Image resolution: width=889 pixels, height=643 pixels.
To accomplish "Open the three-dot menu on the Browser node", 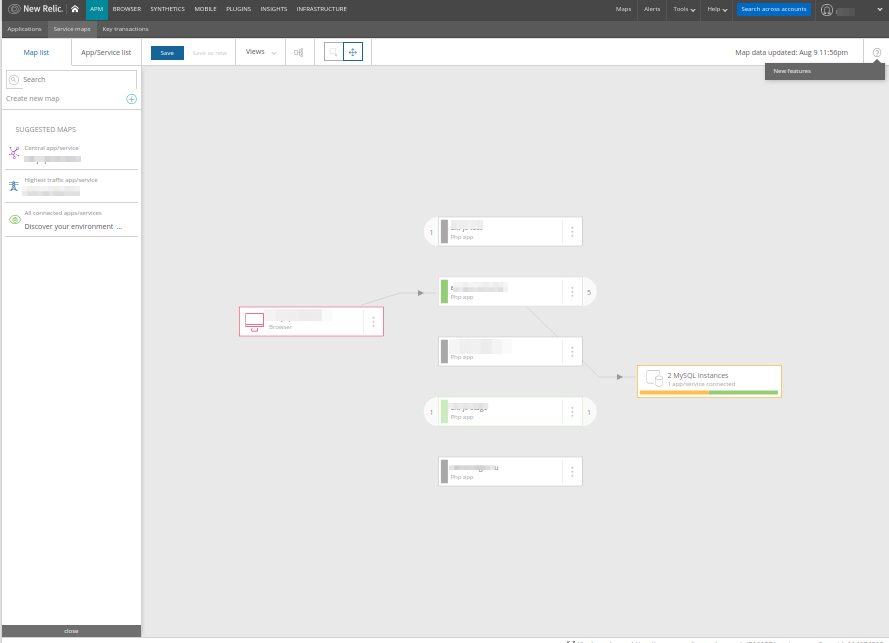I will point(372,321).
